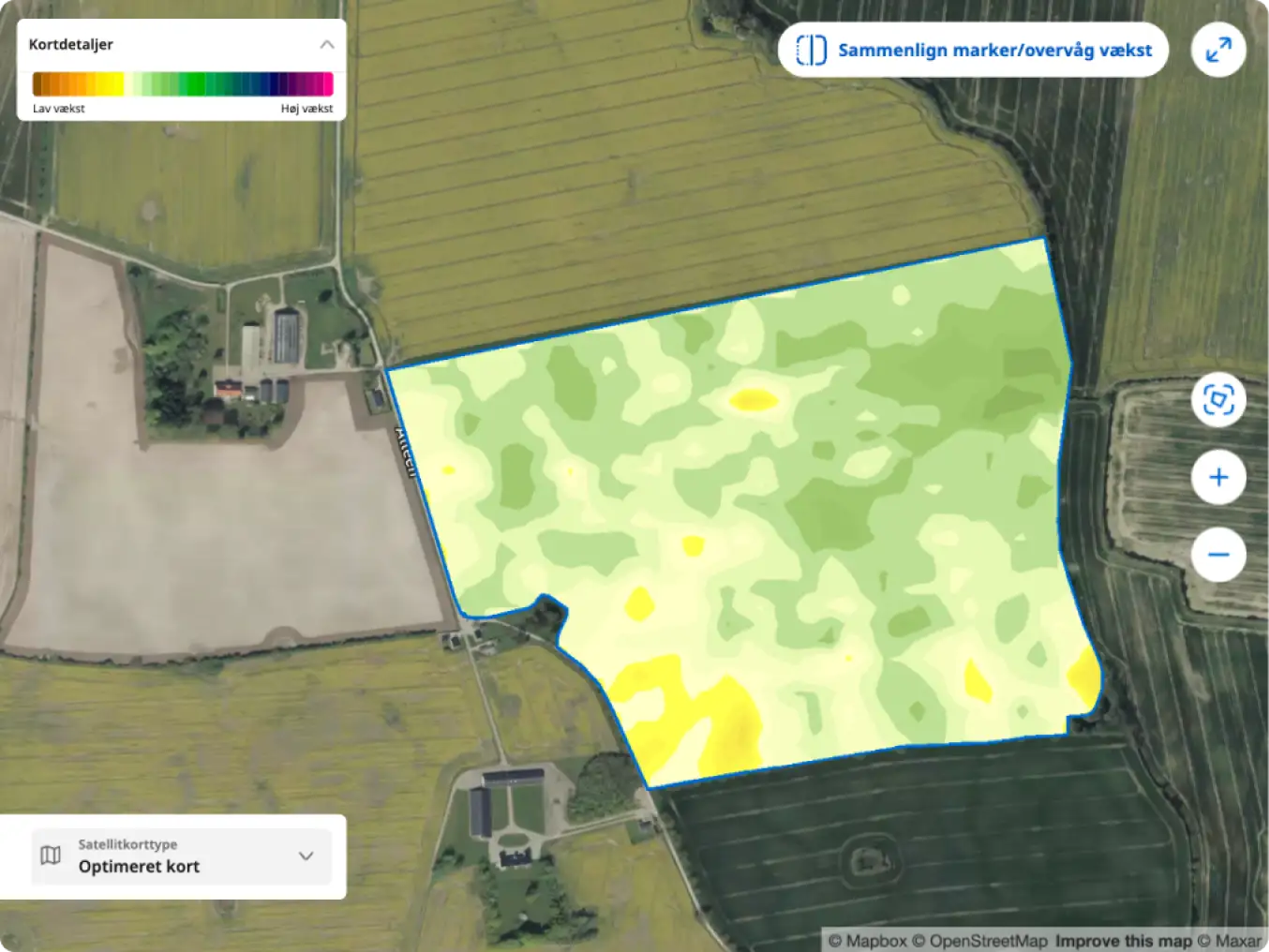Screen dimensions: 1269x952
Task: Click the orange low-growth end of legend
Action: (43, 84)
